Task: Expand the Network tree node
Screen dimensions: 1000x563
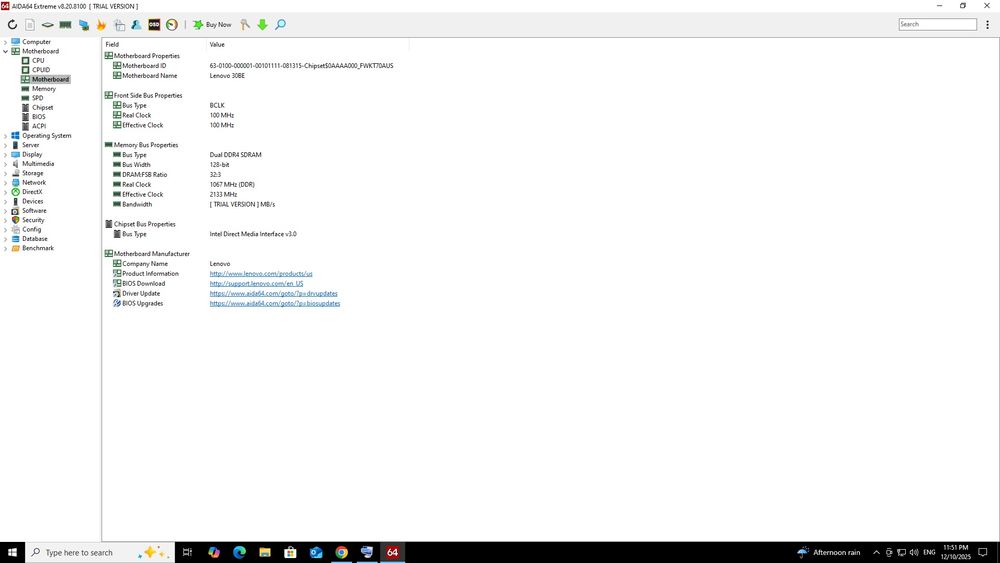Action: tap(6, 182)
